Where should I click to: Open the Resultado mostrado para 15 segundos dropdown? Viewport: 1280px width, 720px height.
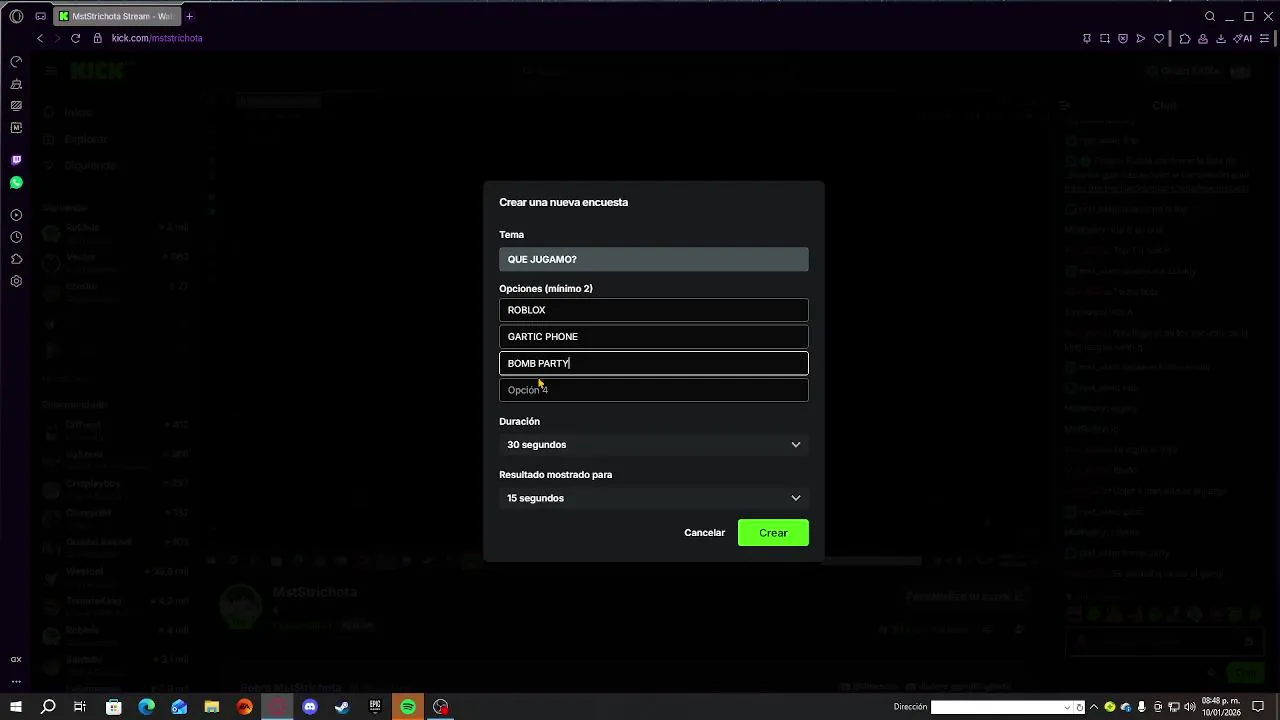pyautogui.click(x=654, y=498)
